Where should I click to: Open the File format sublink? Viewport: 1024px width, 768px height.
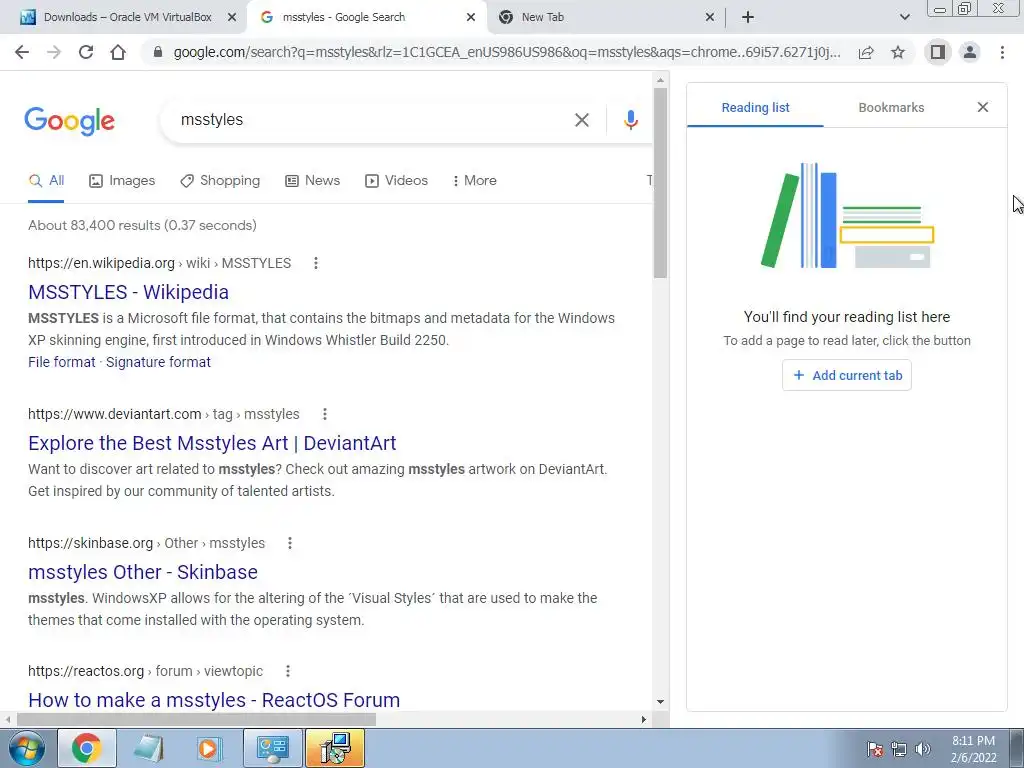(x=61, y=362)
